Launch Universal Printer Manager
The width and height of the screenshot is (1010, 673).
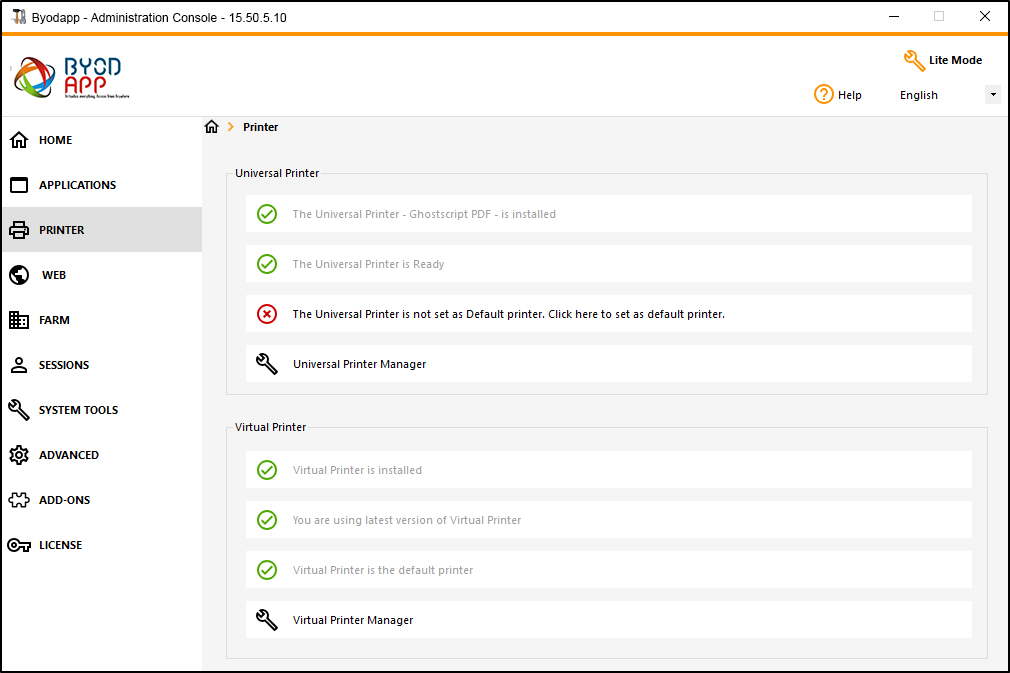tap(609, 364)
